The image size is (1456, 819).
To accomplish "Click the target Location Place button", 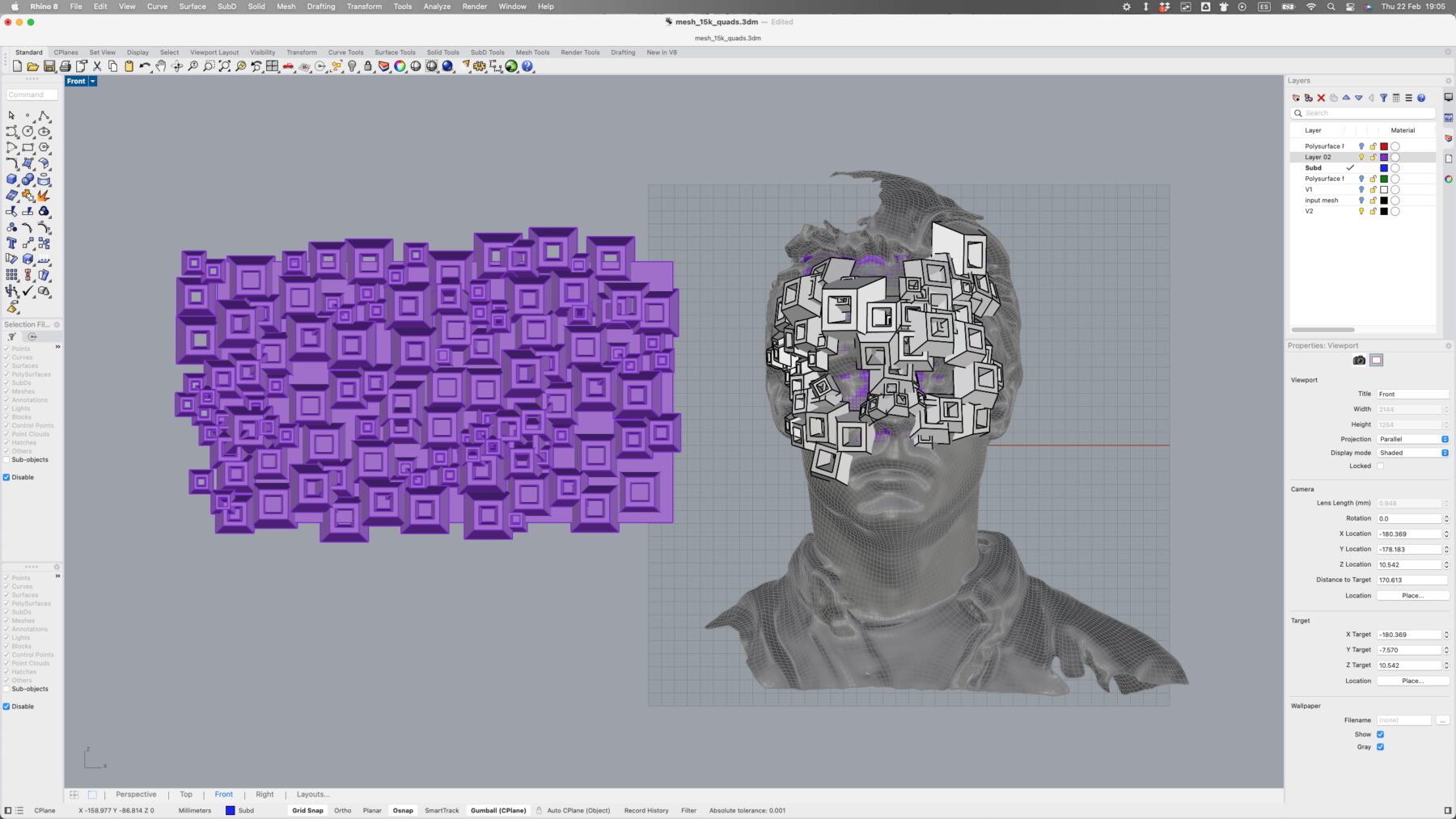I will [1412, 681].
